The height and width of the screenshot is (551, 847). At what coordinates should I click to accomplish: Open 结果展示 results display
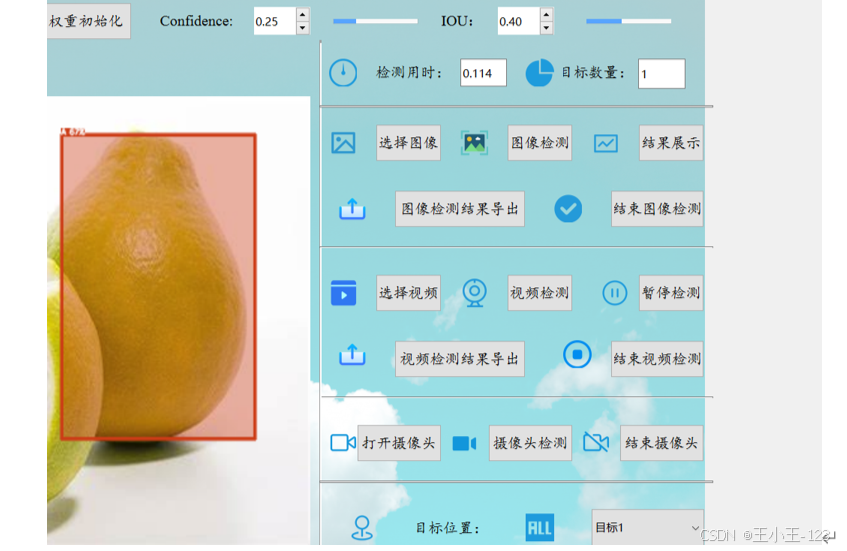pos(671,143)
